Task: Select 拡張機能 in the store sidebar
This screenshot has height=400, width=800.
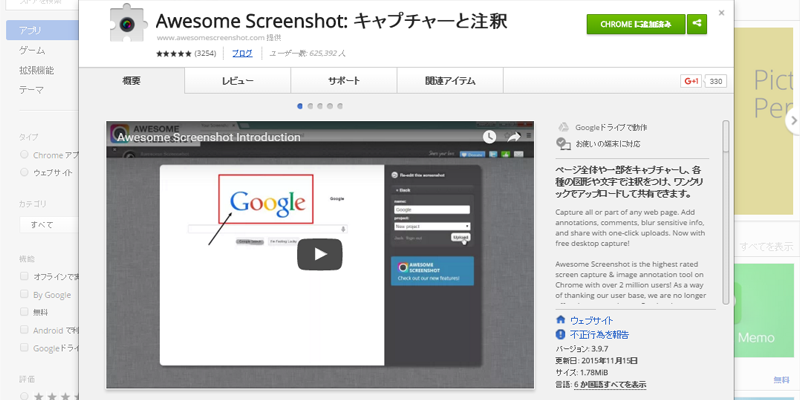Action: [x=36, y=70]
